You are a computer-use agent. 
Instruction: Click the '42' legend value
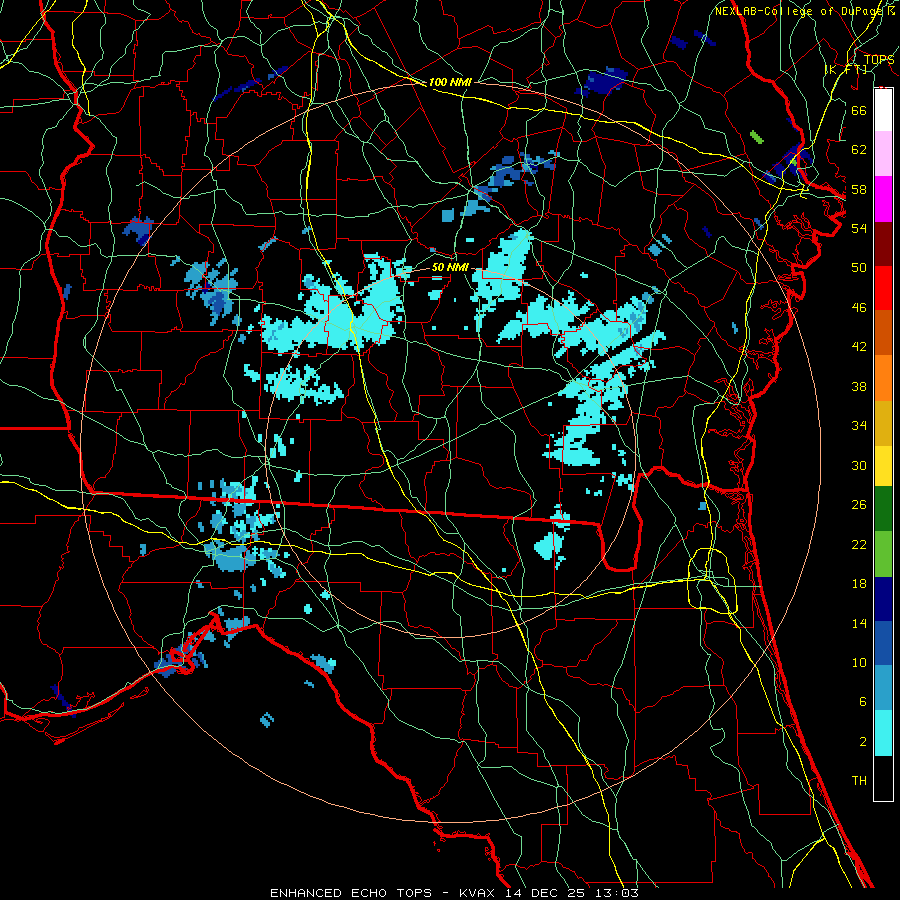pos(859,347)
